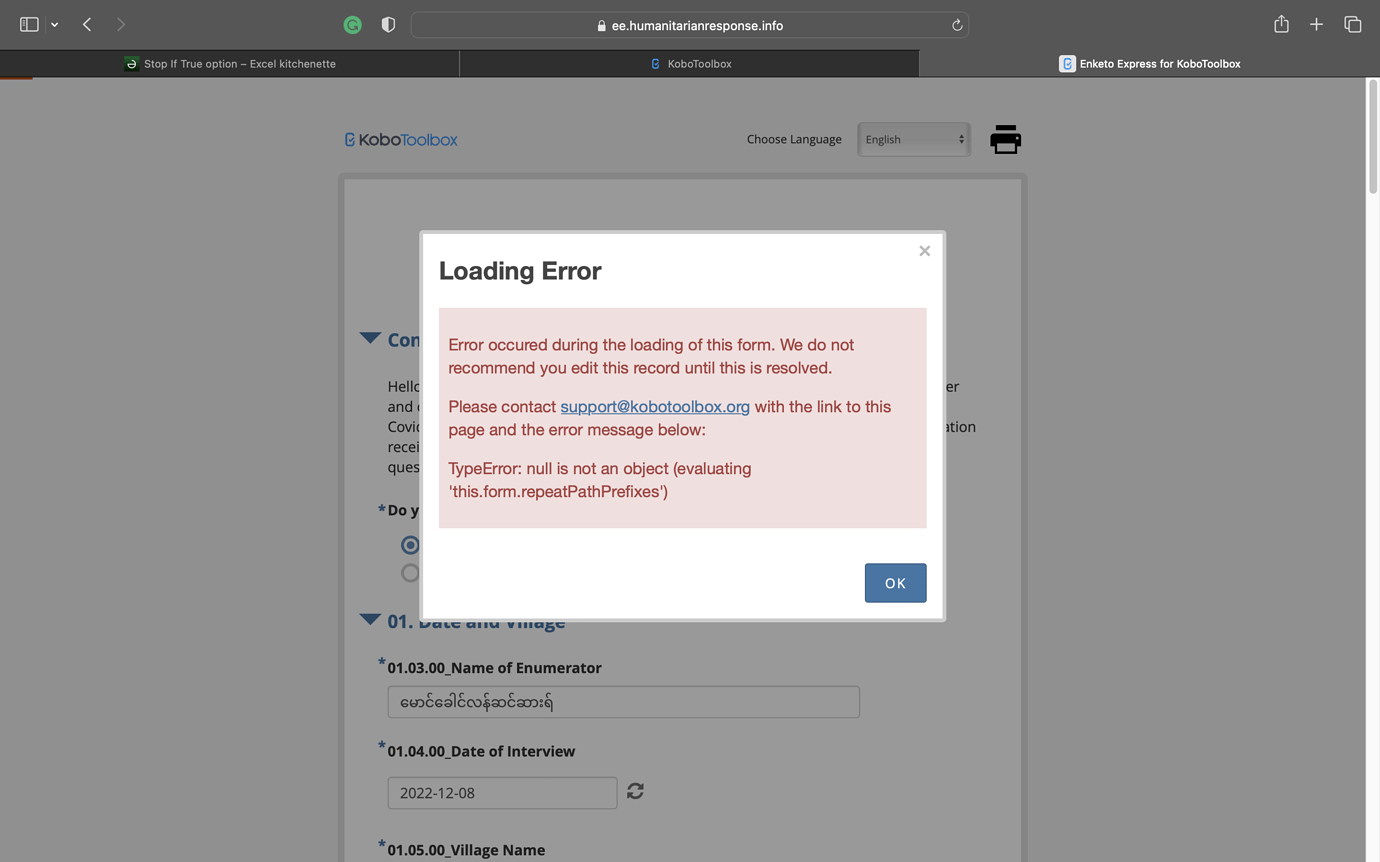Click the print form icon
The height and width of the screenshot is (862, 1380).
1005,139
